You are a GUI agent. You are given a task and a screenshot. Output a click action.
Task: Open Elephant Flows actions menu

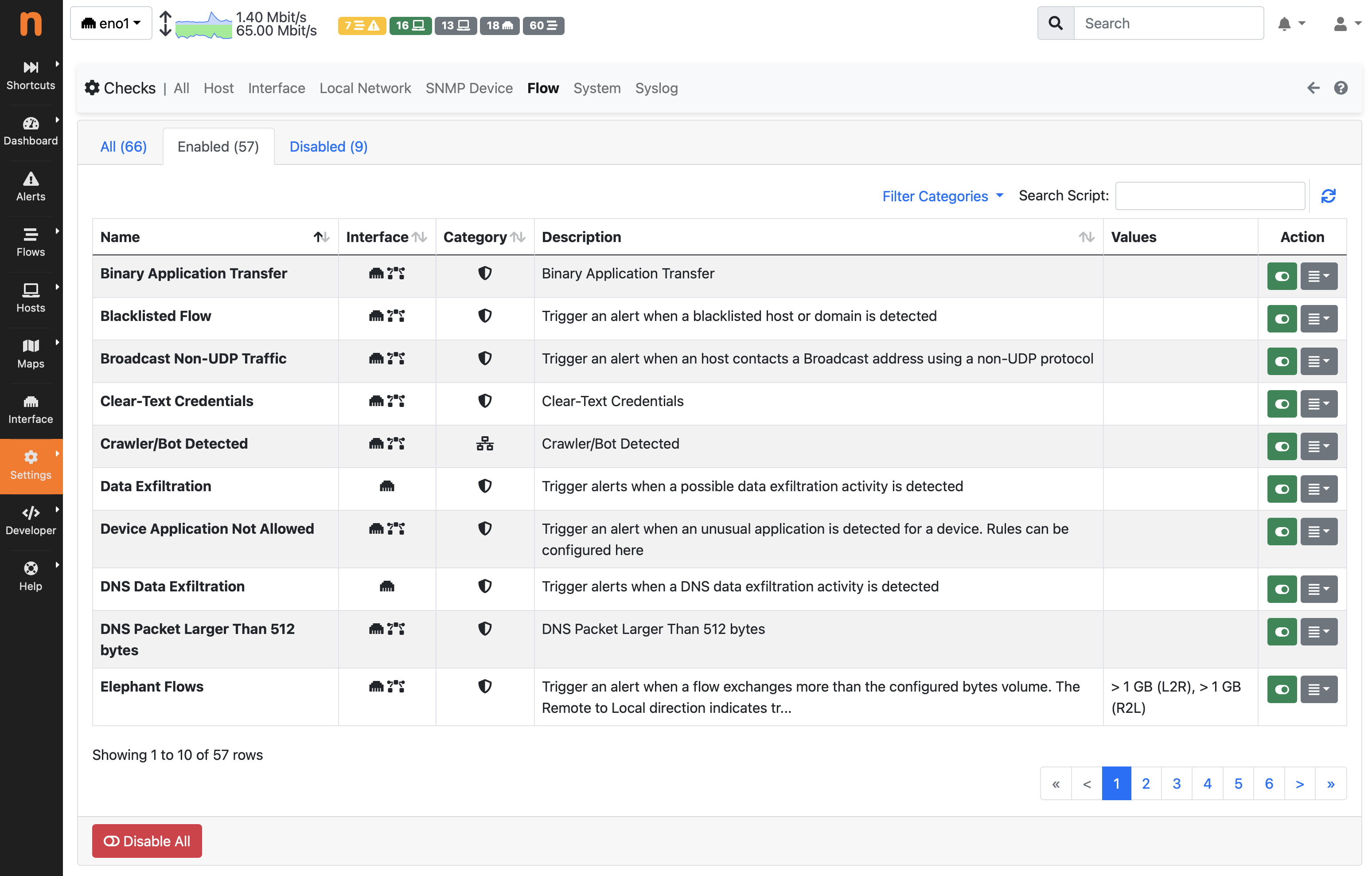pyautogui.click(x=1318, y=690)
